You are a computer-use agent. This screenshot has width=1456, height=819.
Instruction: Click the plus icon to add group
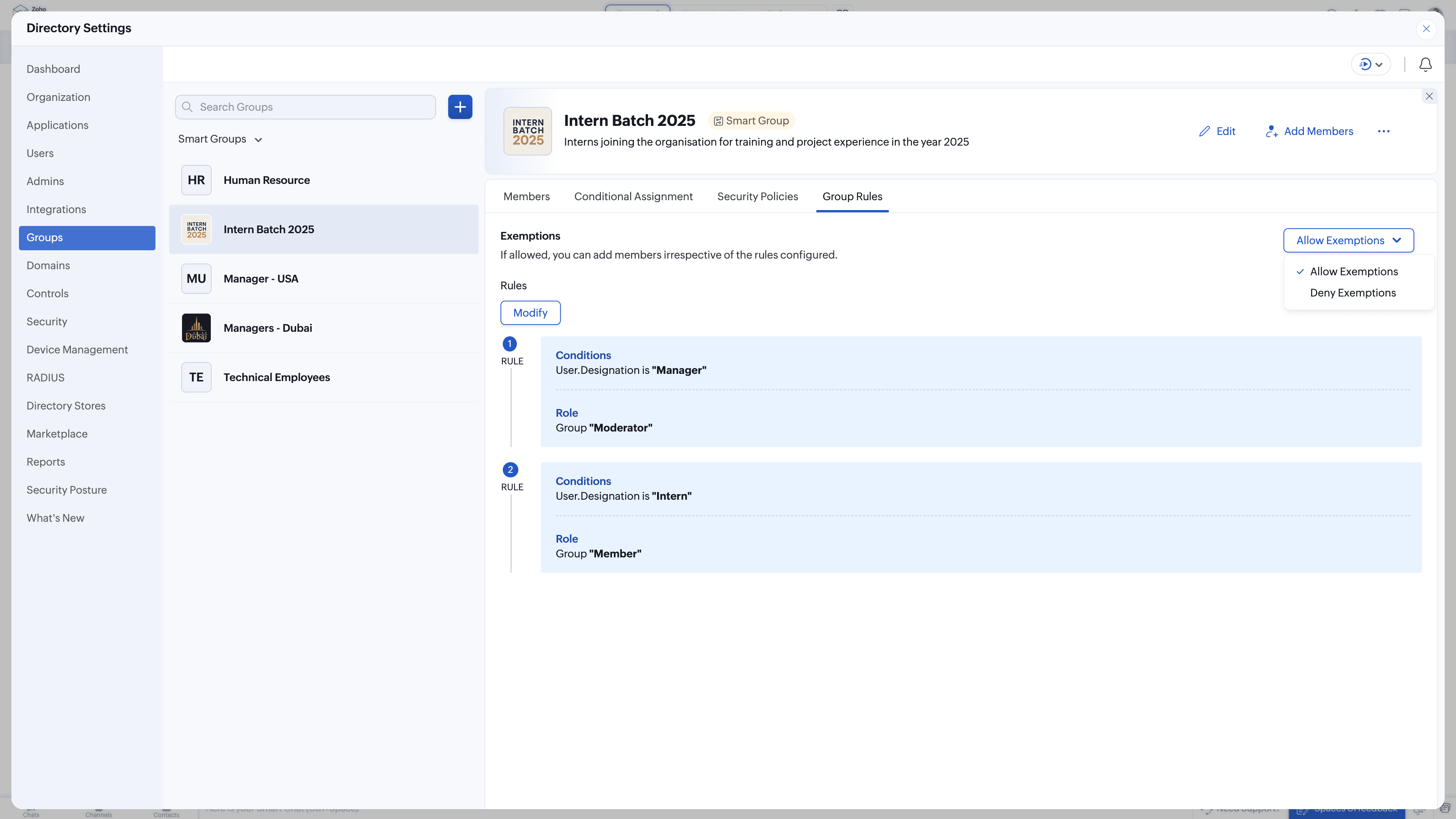pyautogui.click(x=460, y=107)
